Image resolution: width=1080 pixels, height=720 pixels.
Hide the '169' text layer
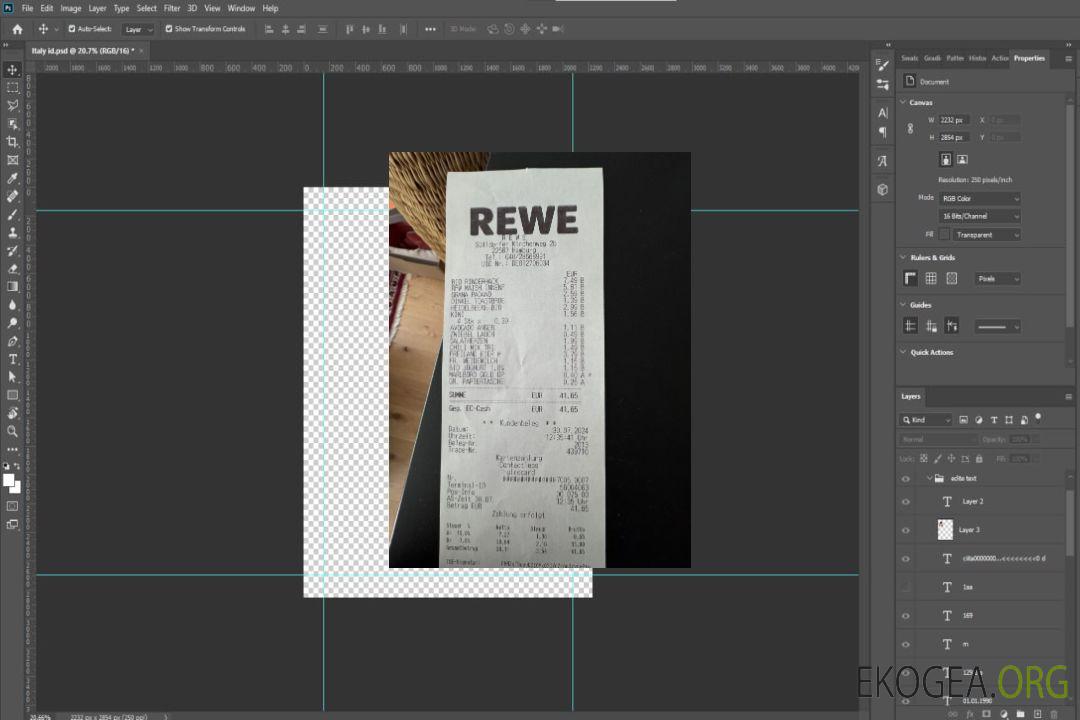906,616
